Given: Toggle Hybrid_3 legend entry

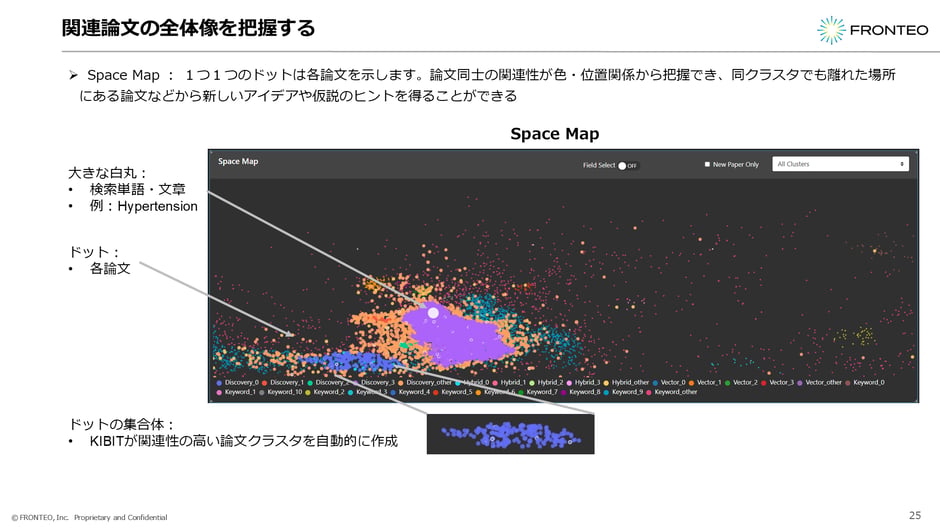Looking at the screenshot, I should click(x=583, y=382).
